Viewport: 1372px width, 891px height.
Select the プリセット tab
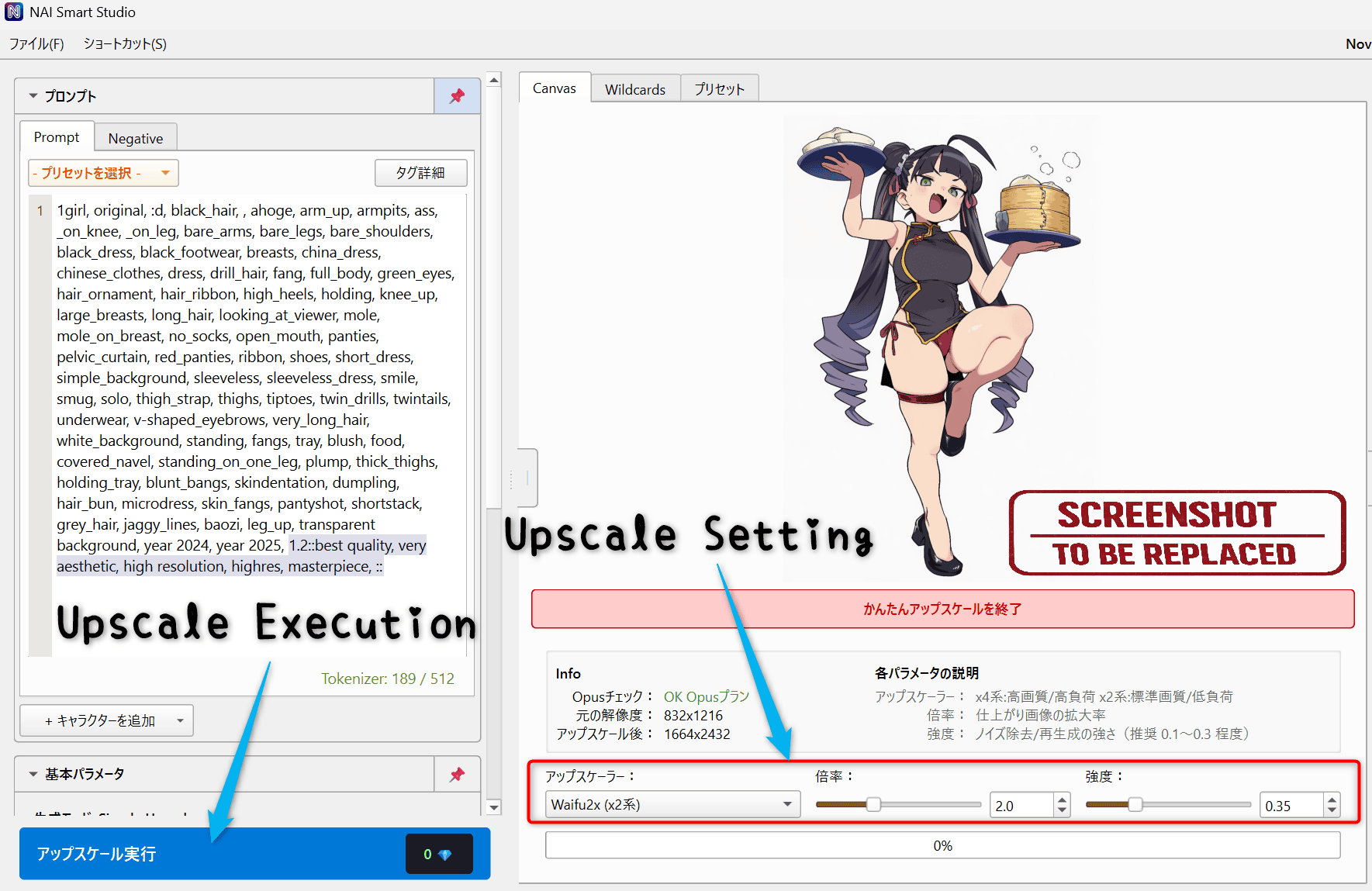(x=719, y=88)
